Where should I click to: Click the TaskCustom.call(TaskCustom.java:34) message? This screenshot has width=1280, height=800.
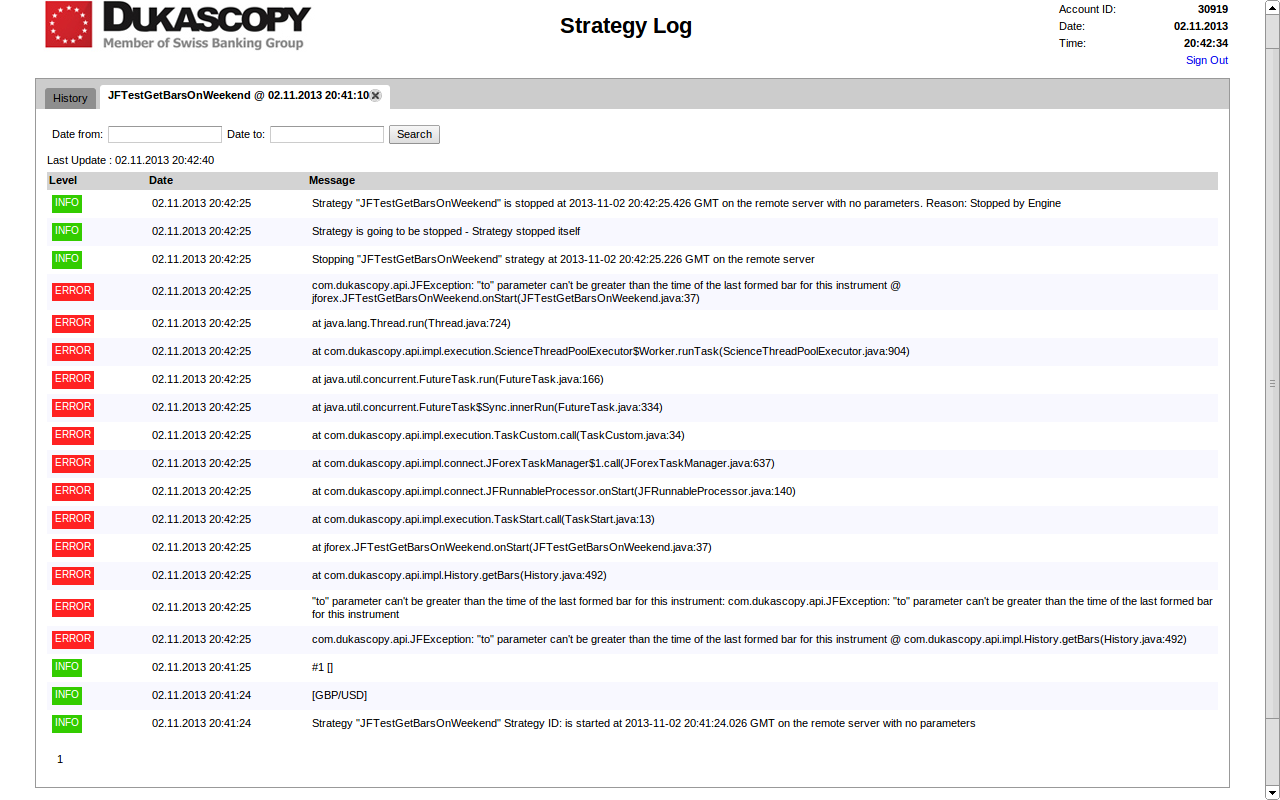click(498, 435)
